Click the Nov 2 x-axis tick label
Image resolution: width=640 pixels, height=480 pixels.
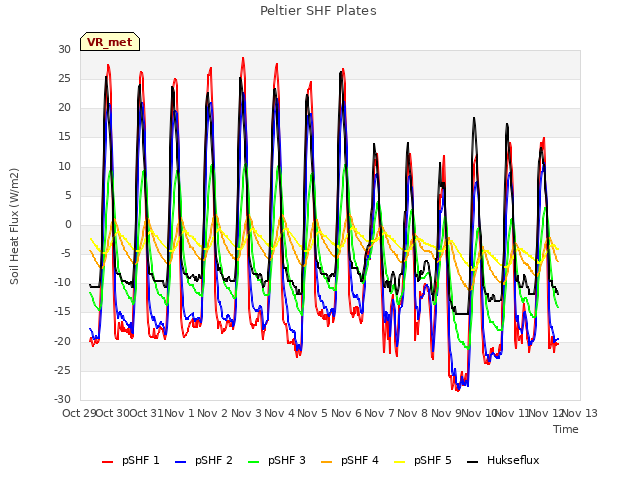click(212, 413)
